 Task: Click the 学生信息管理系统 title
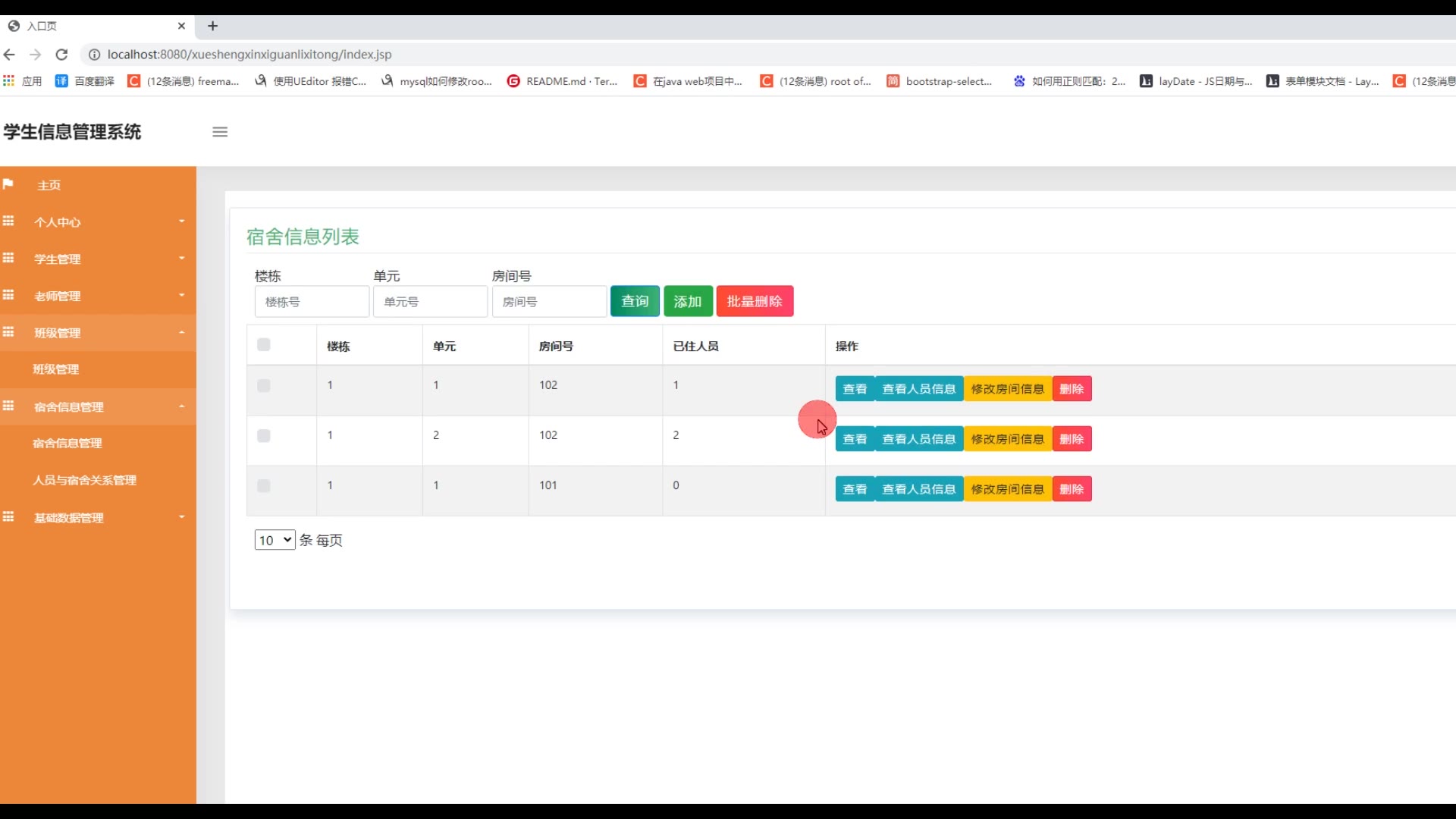click(x=72, y=132)
